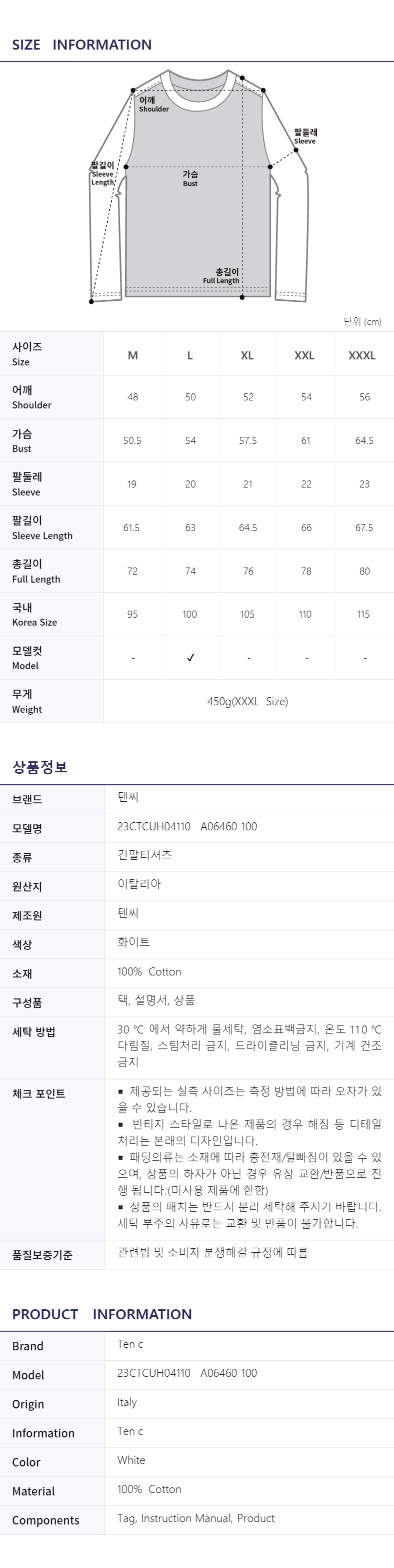The image size is (394, 1568).
Task: Click the Korea Size value 105
Action: (247, 614)
